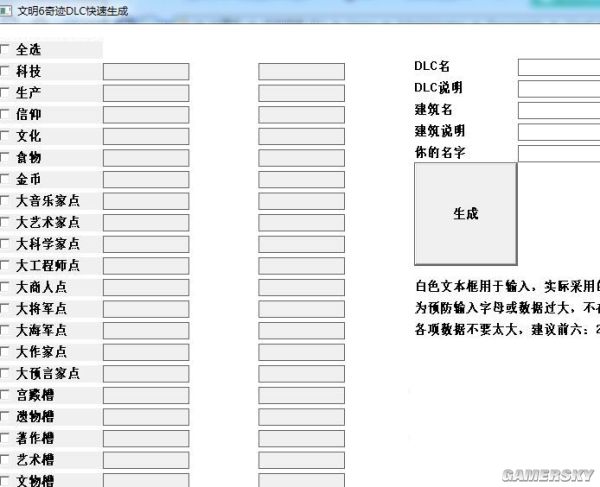This screenshot has height=487, width=600.
Task: Focus the second value box in 信仰 row
Action: pyautogui.click(x=302, y=115)
